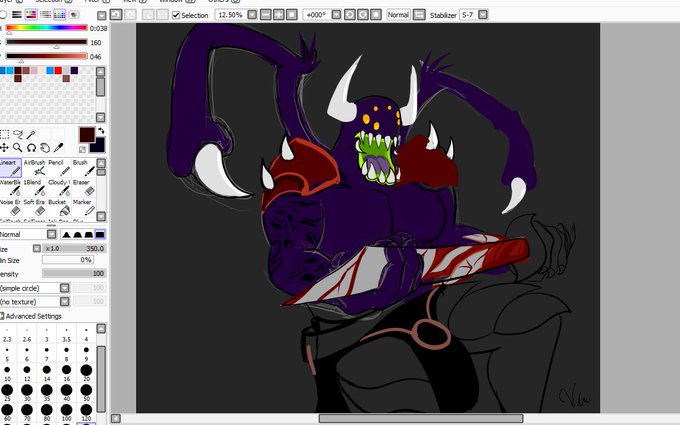Screen dimensions: 680x425
Task: Select the Brush tool
Action: click(x=83, y=168)
